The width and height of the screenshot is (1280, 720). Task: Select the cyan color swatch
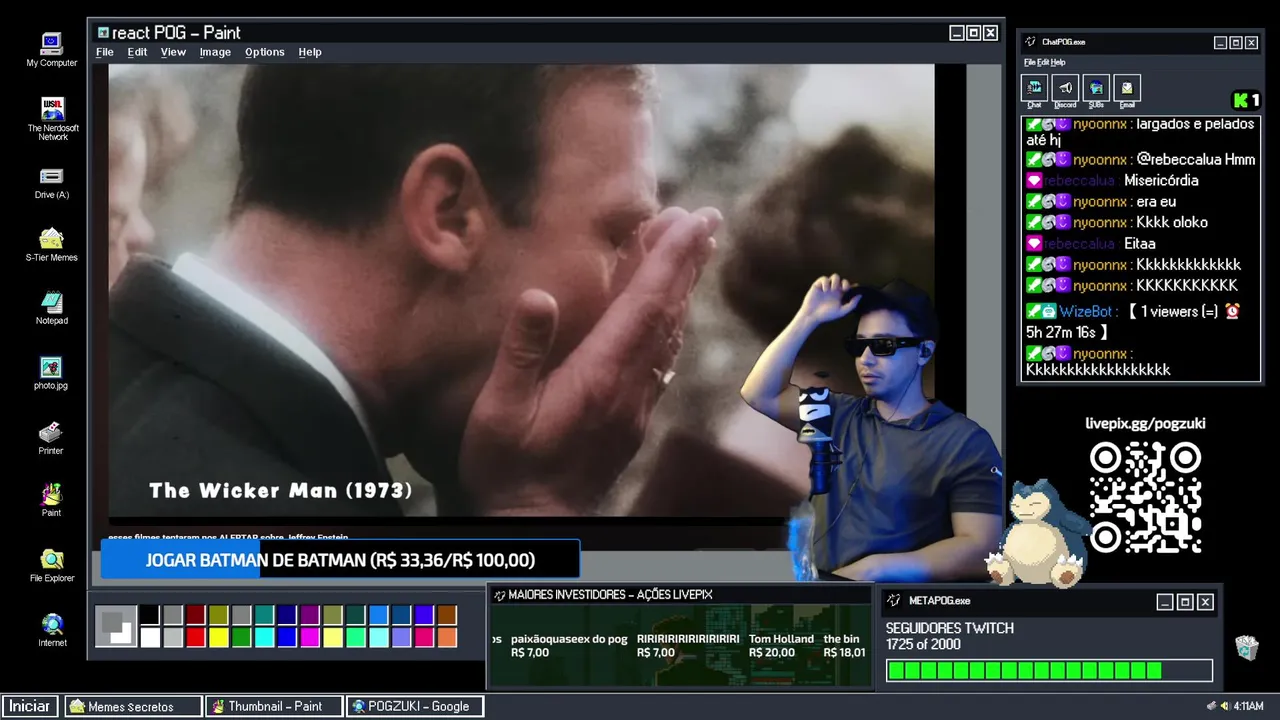point(265,637)
